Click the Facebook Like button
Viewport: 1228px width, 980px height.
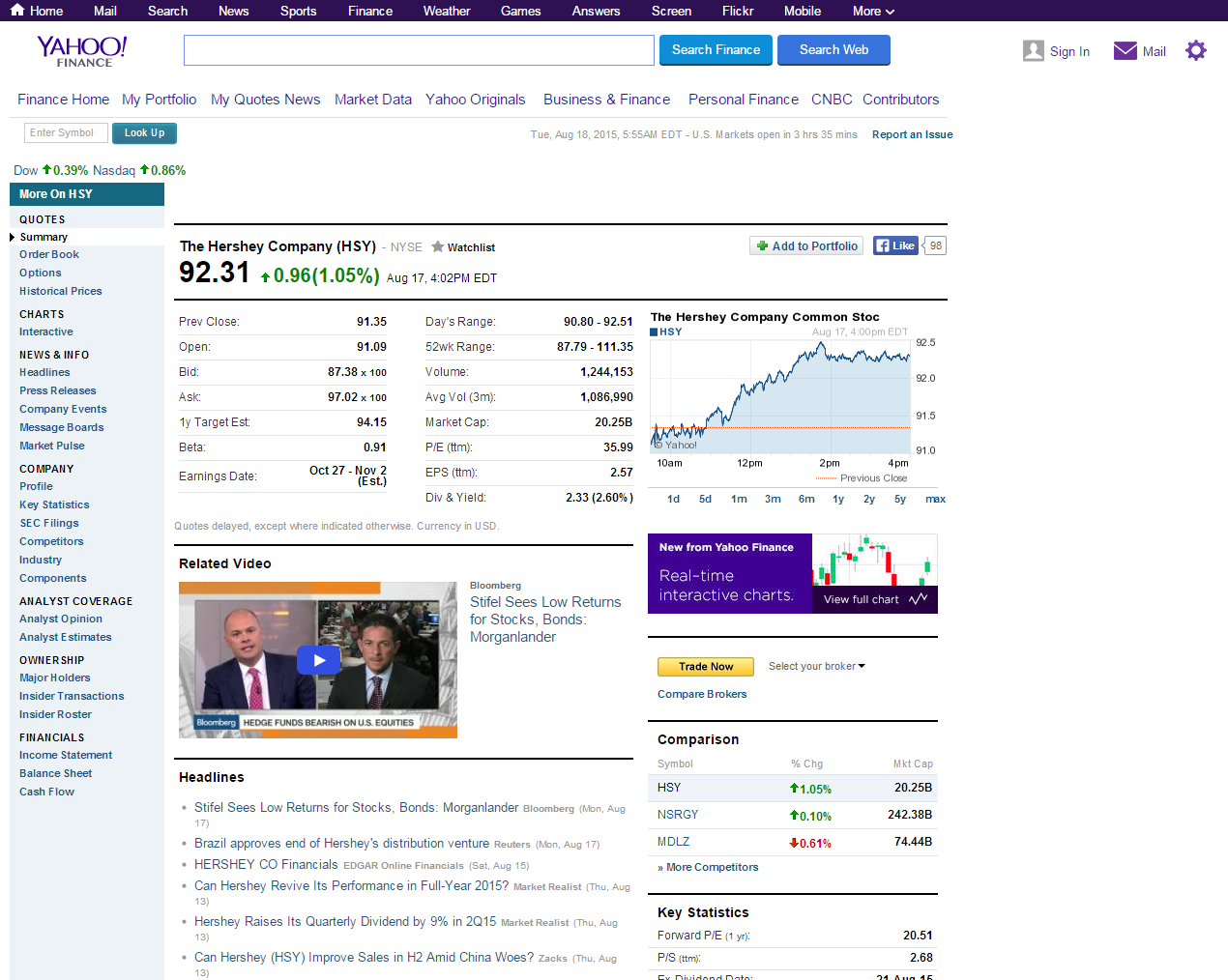click(895, 245)
